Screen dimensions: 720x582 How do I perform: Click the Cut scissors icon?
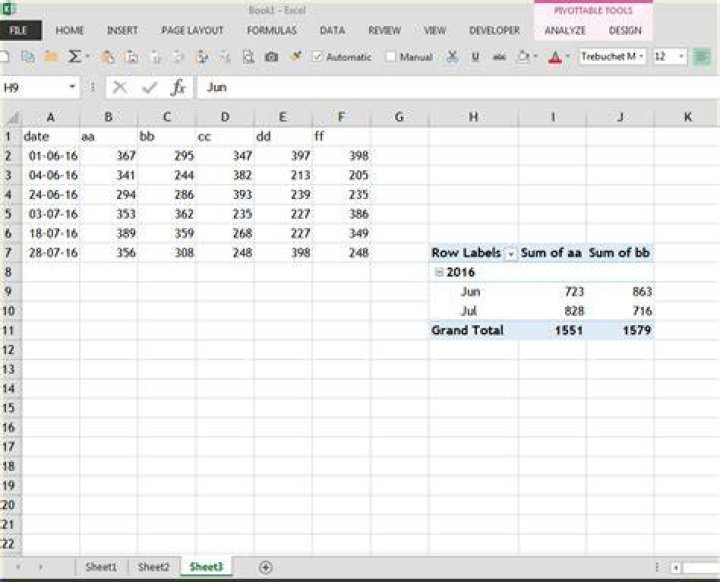click(452, 57)
